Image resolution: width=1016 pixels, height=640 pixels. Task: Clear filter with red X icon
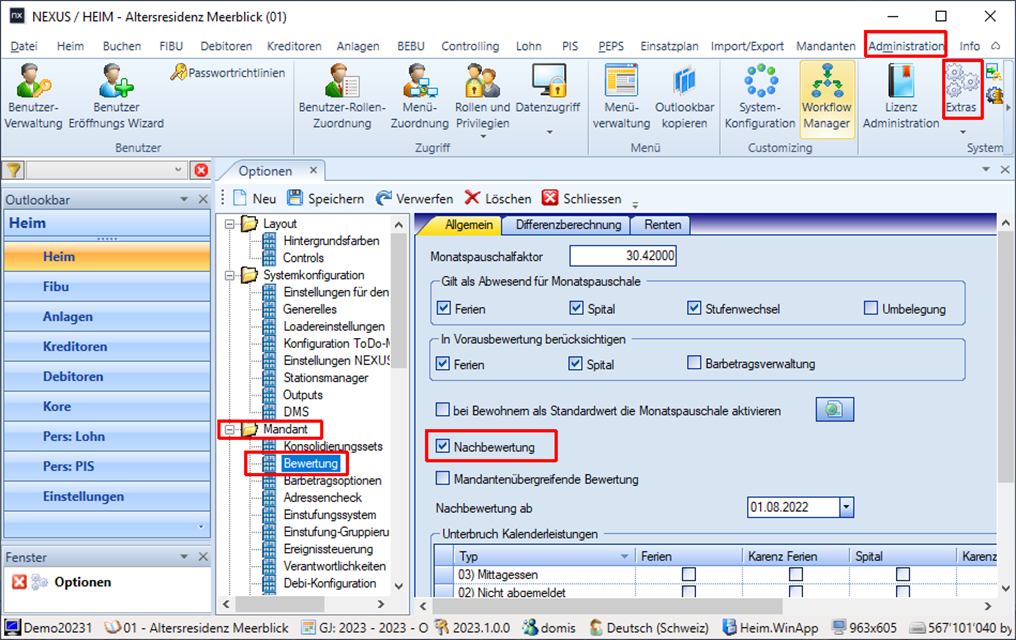(202, 170)
